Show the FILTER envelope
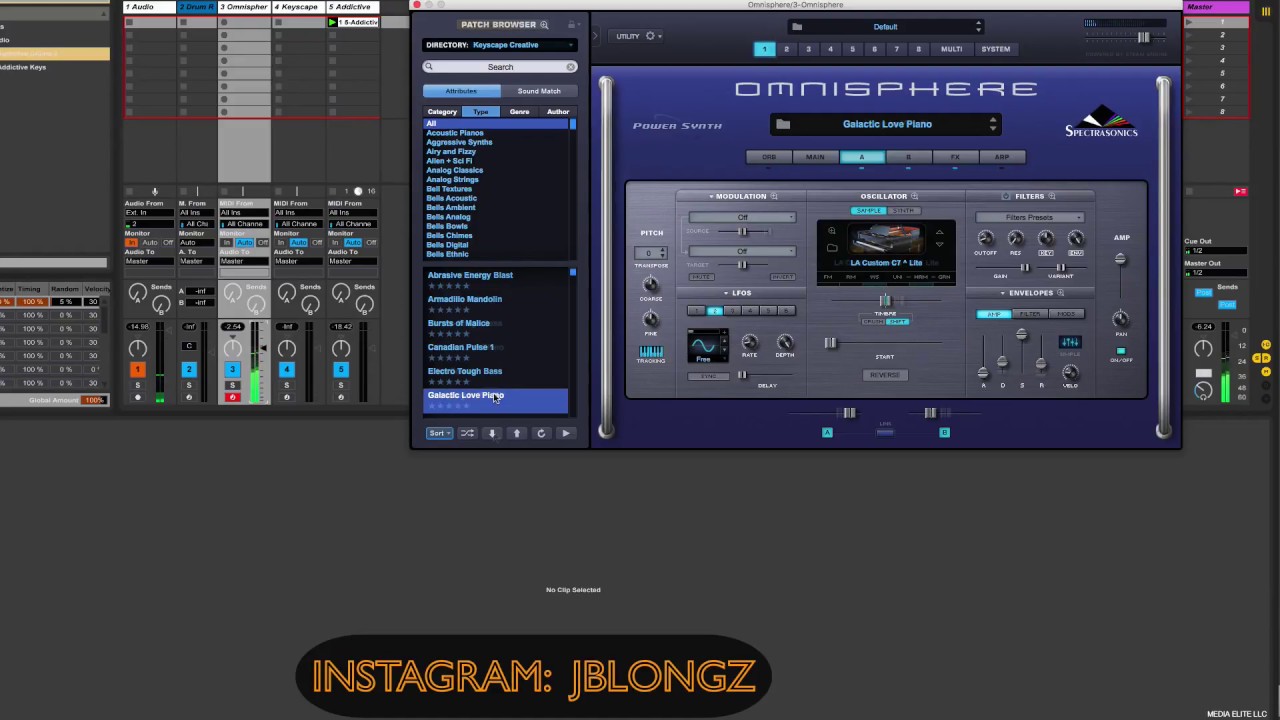 click(1029, 314)
